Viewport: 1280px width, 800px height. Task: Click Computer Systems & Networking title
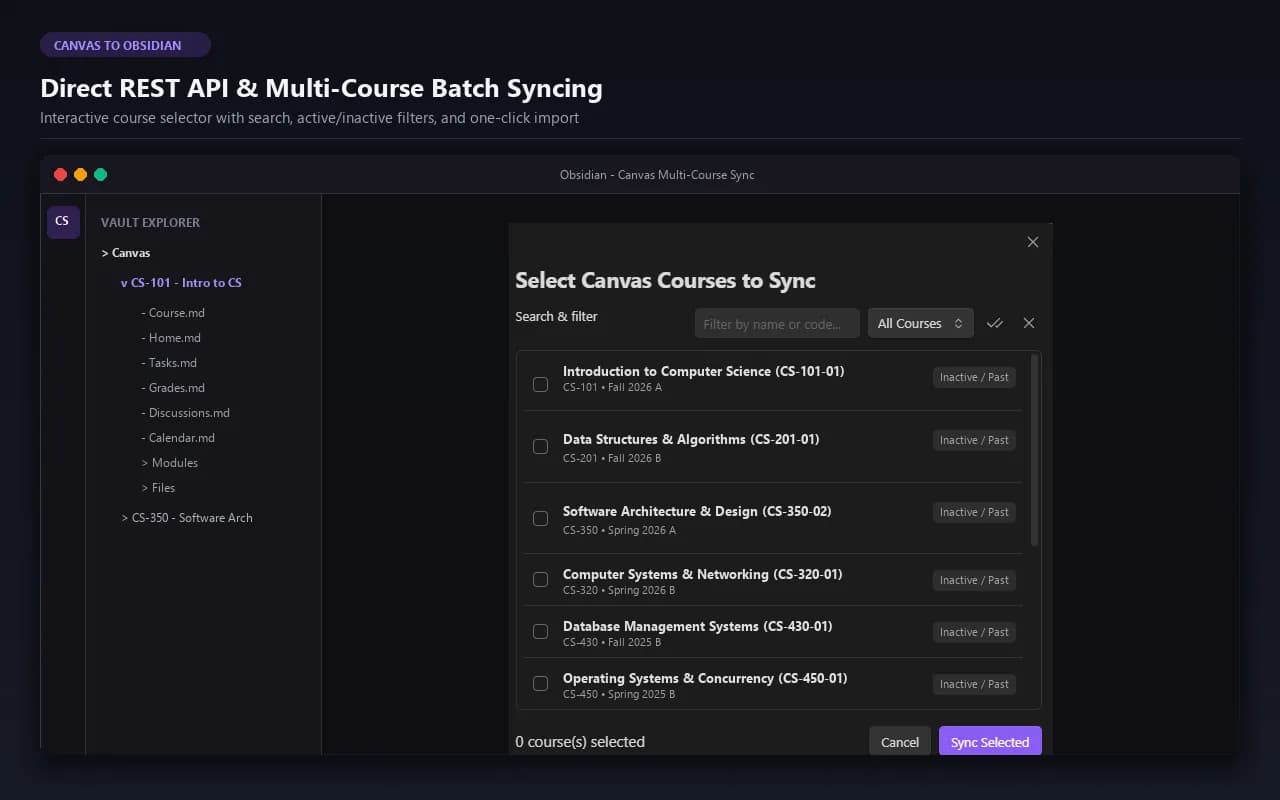pos(703,574)
